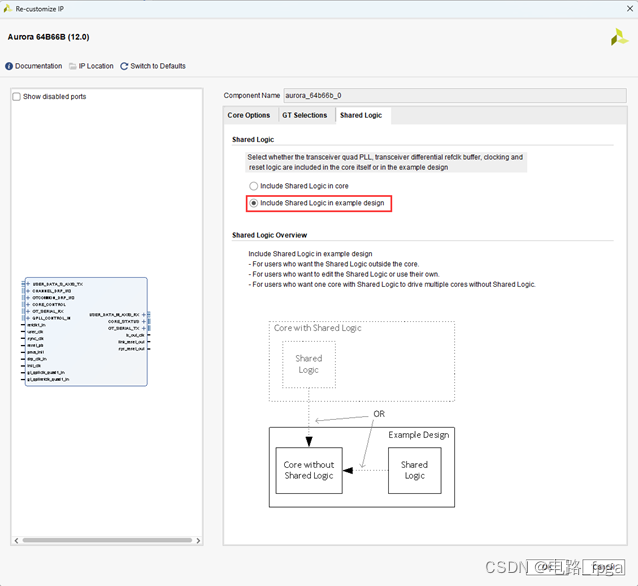Open the Documentation link

(34, 66)
